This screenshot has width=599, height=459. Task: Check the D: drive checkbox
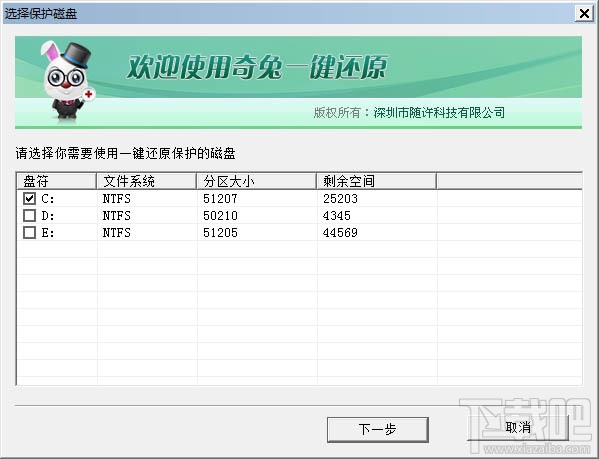click(29, 216)
